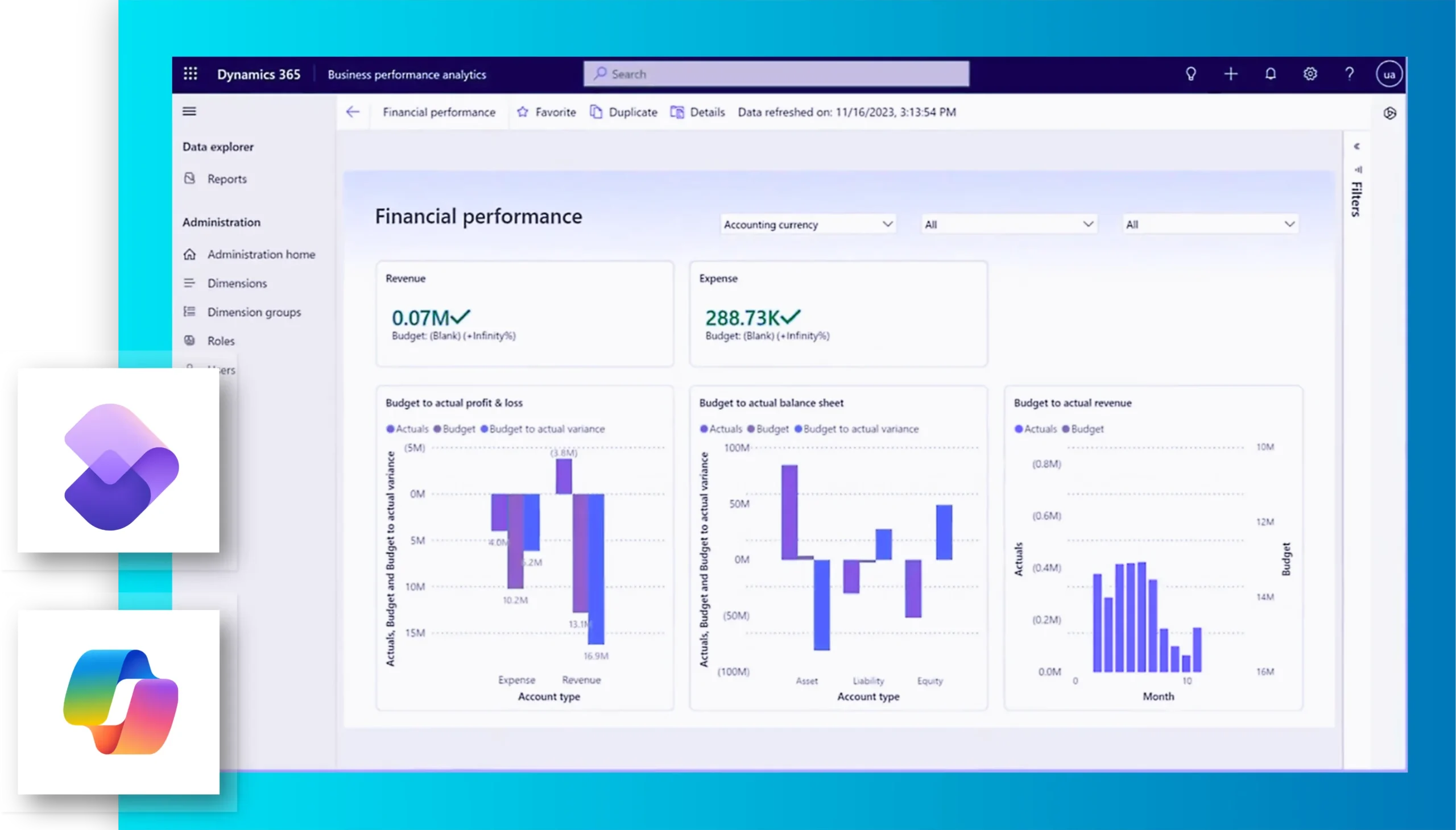Open Dimensions in sidebar
1456x830 pixels.
[237, 283]
